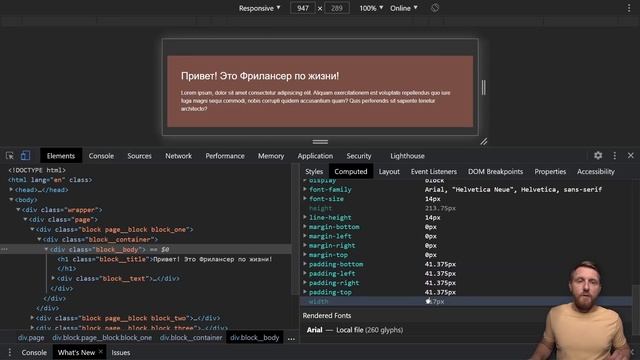
Task: Open the DOM Breakpoints pane
Action: [x=496, y=171]
